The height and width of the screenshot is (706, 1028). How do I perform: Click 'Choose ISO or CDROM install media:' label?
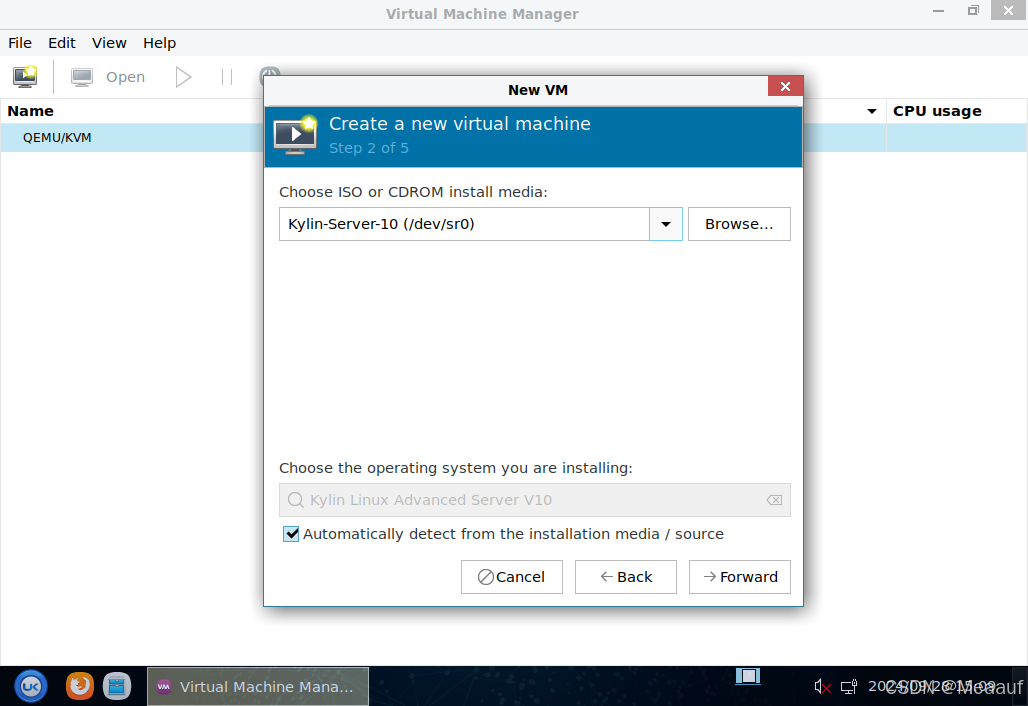pos(413,192)
